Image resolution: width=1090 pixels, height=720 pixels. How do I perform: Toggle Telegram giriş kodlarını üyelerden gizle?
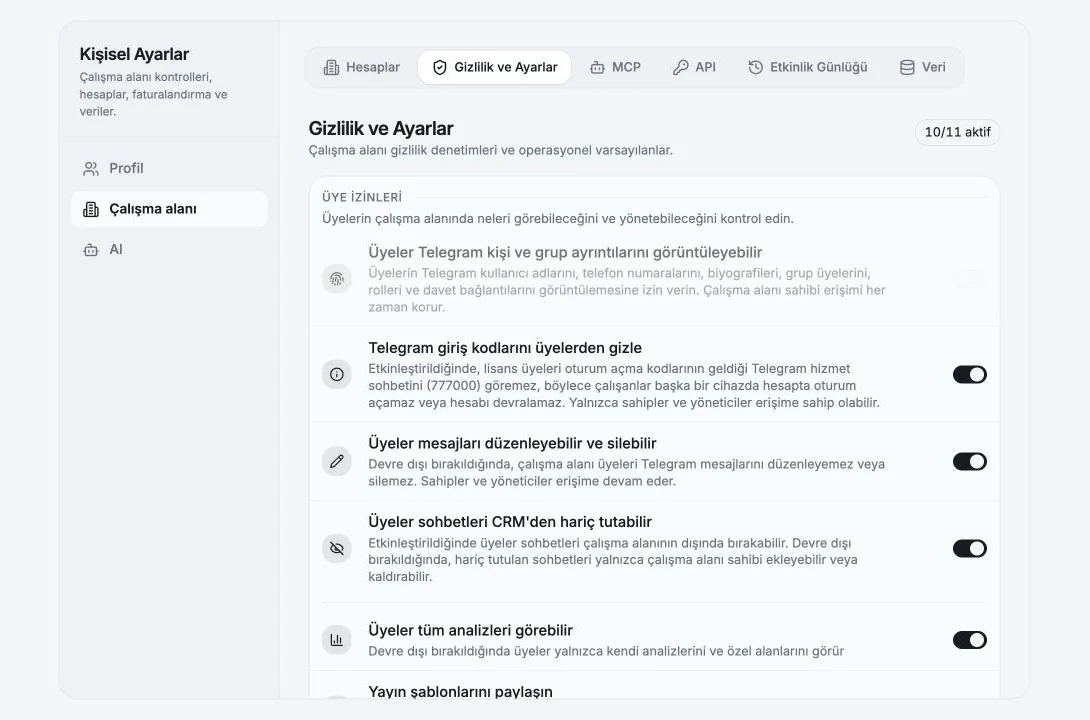click(970, 375)
